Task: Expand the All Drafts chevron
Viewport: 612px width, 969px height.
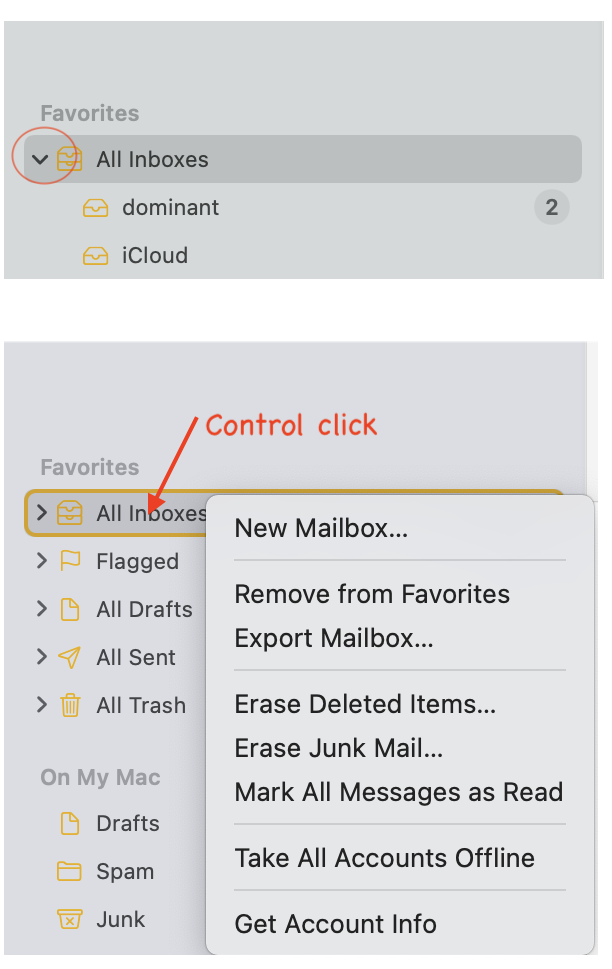Action: tap(41, 609)
